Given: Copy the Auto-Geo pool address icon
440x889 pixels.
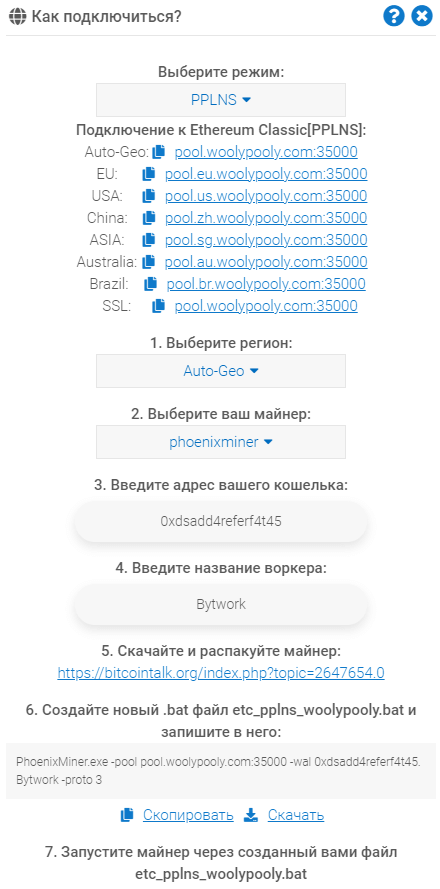Looking at the screenshot, I should pos(159,152).
